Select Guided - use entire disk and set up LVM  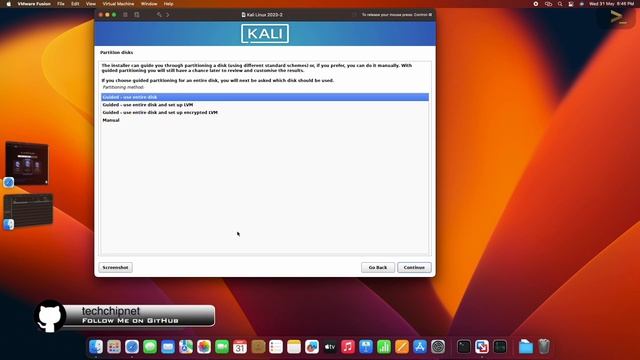(265, 105)
